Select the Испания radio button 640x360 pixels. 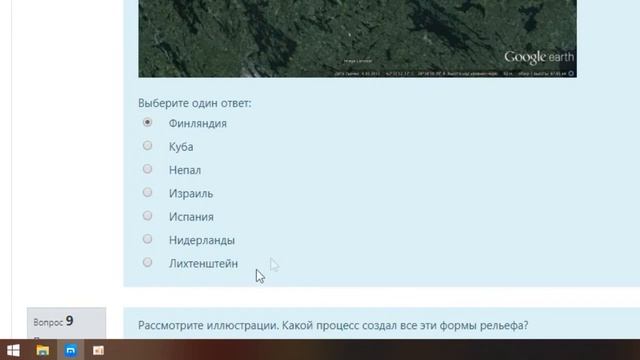[147, 216]
